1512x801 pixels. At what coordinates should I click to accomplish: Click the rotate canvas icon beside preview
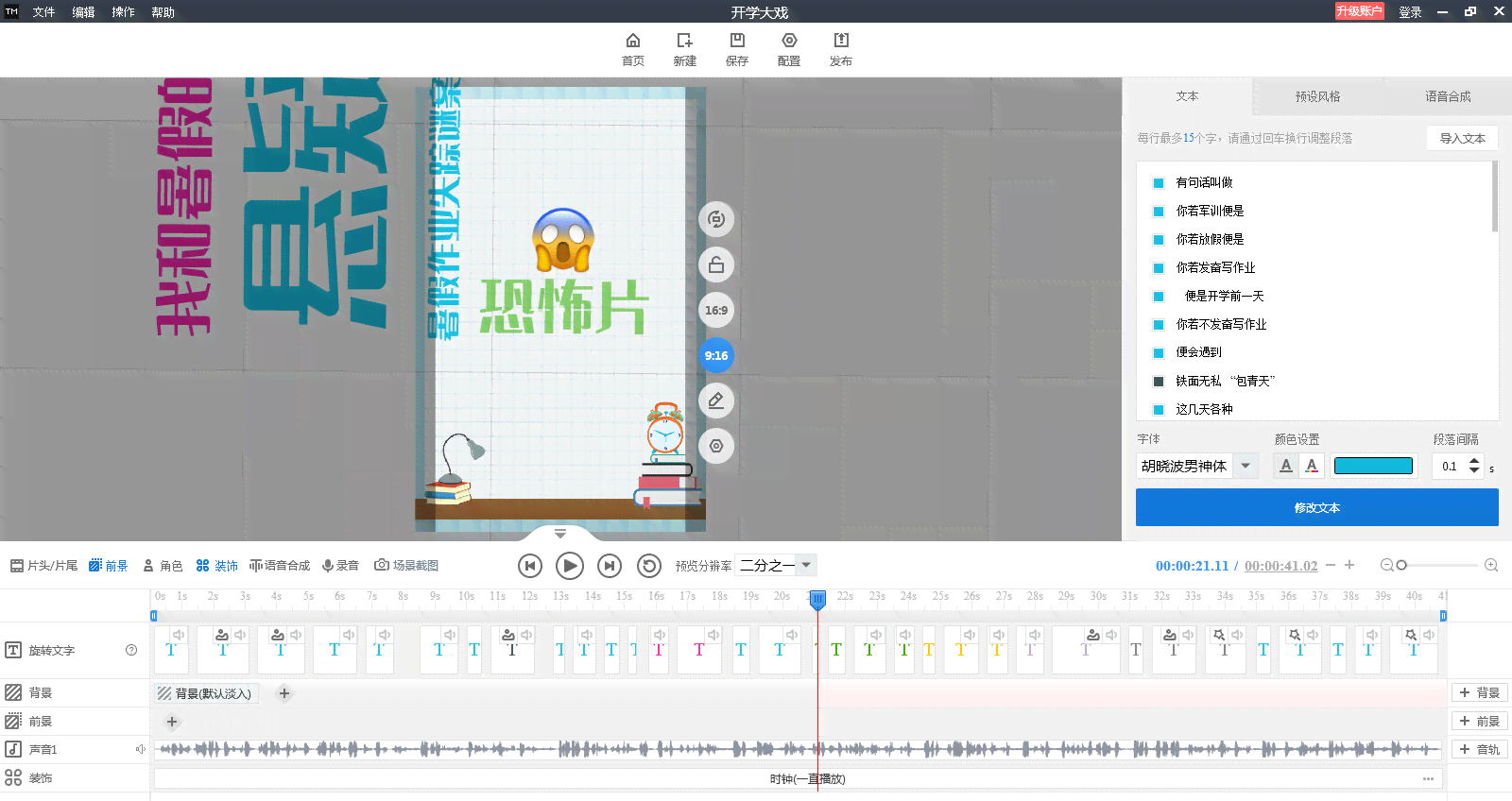coord(716,219)
